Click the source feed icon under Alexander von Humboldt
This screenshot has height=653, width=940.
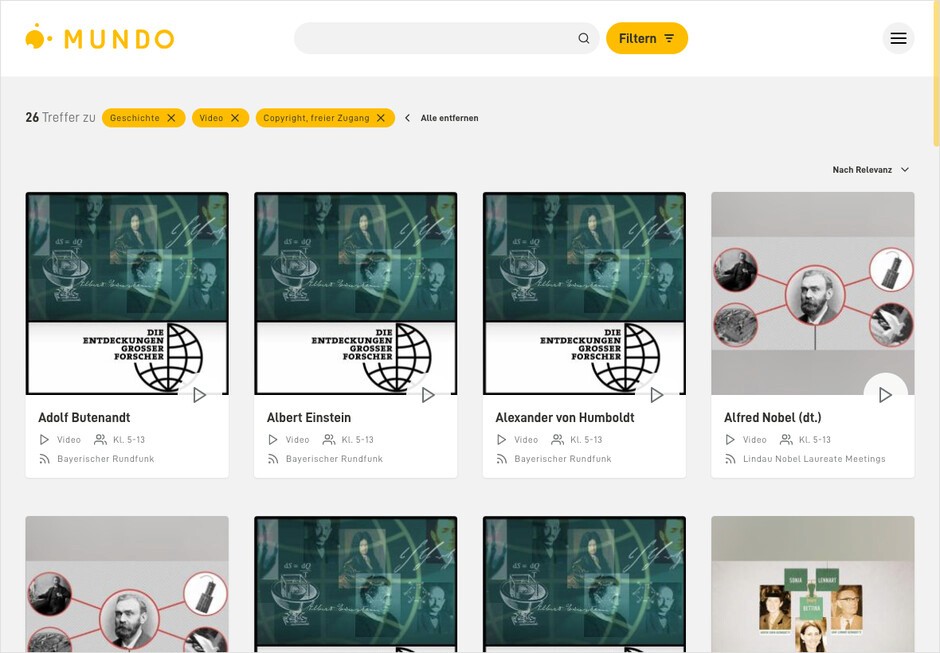[x=501, y=459]
